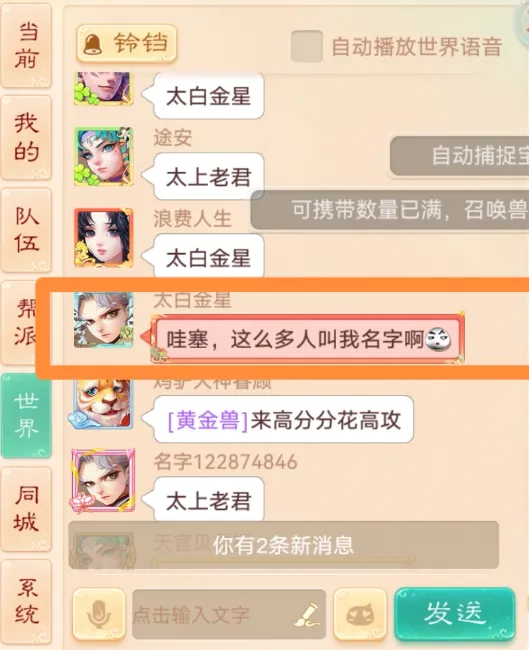Enable 自动播放世界语音 checkbox
Image resolution: width=529 pixels, height=650 pixels.
tap(307, 46)
